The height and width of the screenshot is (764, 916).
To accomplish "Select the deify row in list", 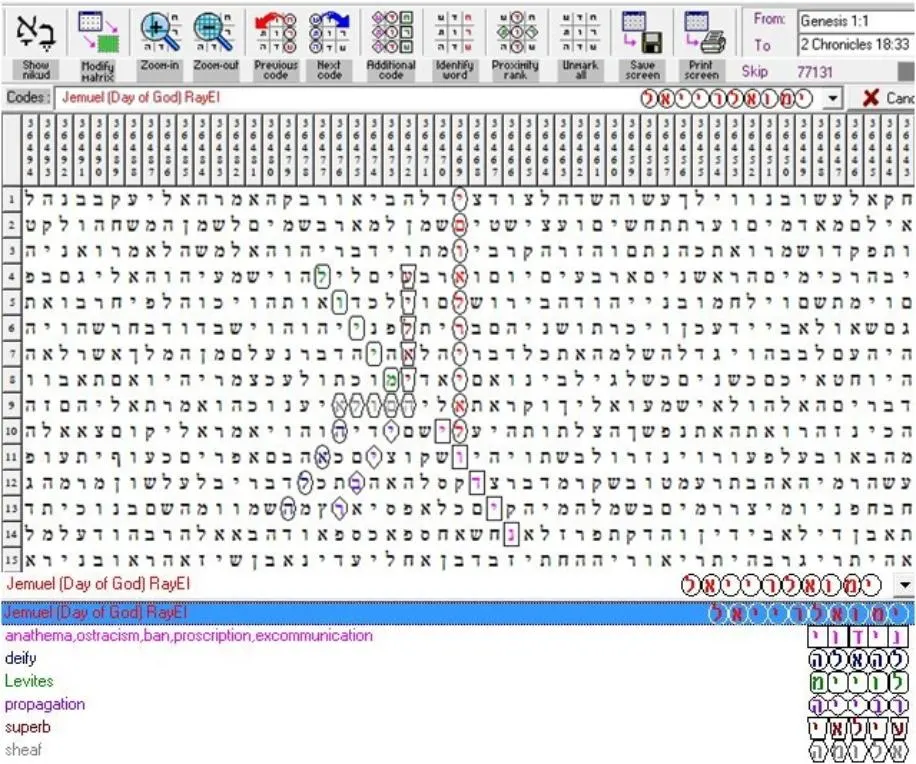I will pos(458,658).
